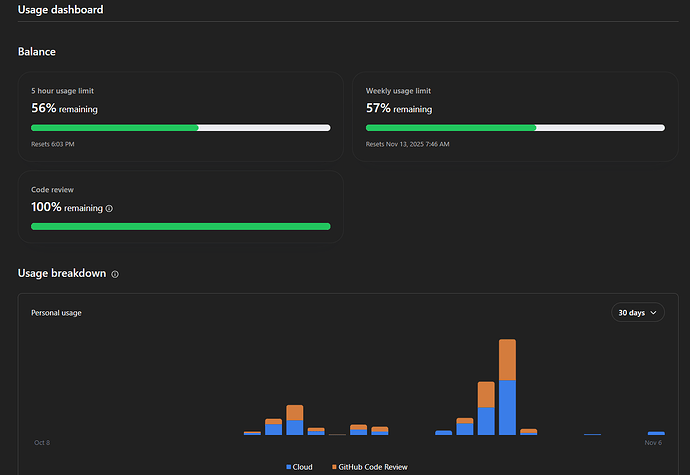The height and width of the screenshot is (475, 690).
Task: Click the Personal usage chart title
Action: pos(56,313)
